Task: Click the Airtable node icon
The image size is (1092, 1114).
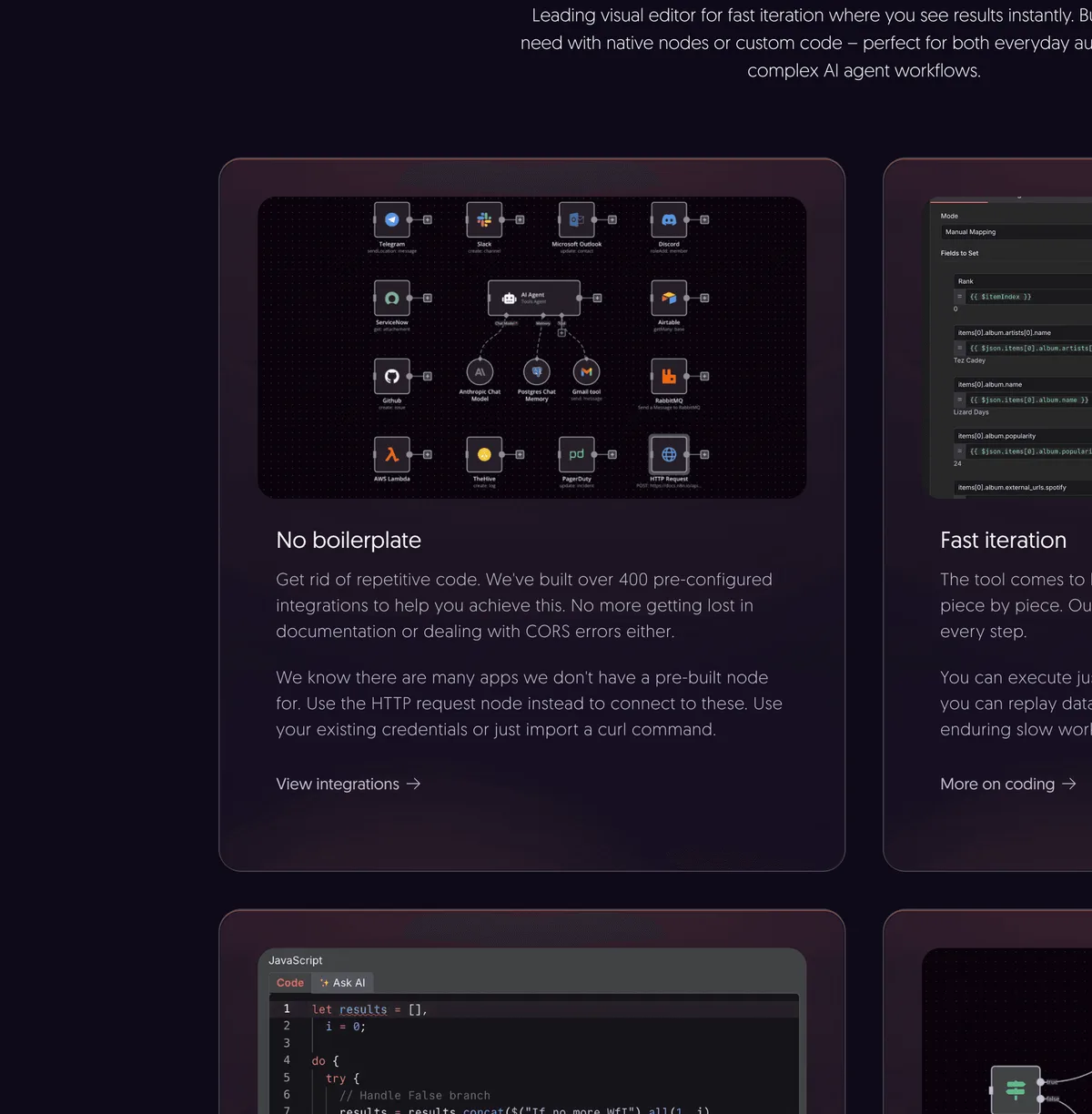Action: (x=669, y=298)
